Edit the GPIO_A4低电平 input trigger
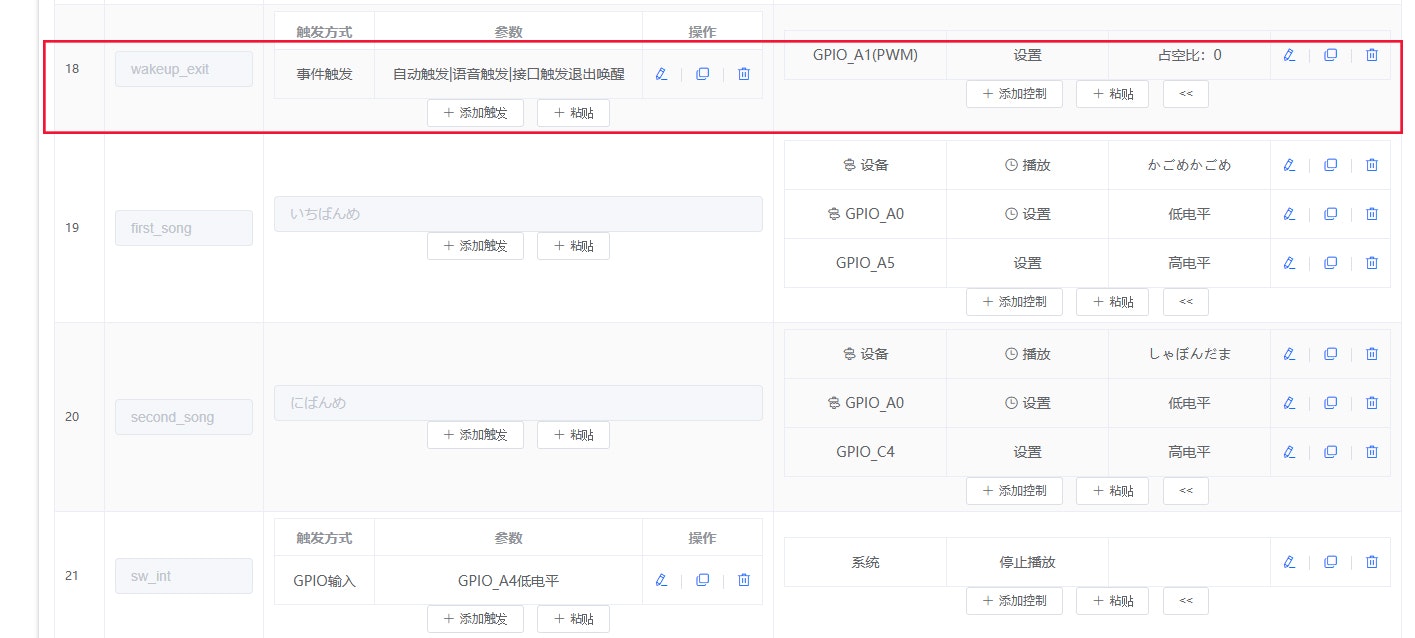This screenshot has width=1415, height=638. click(x=661, y=580)
